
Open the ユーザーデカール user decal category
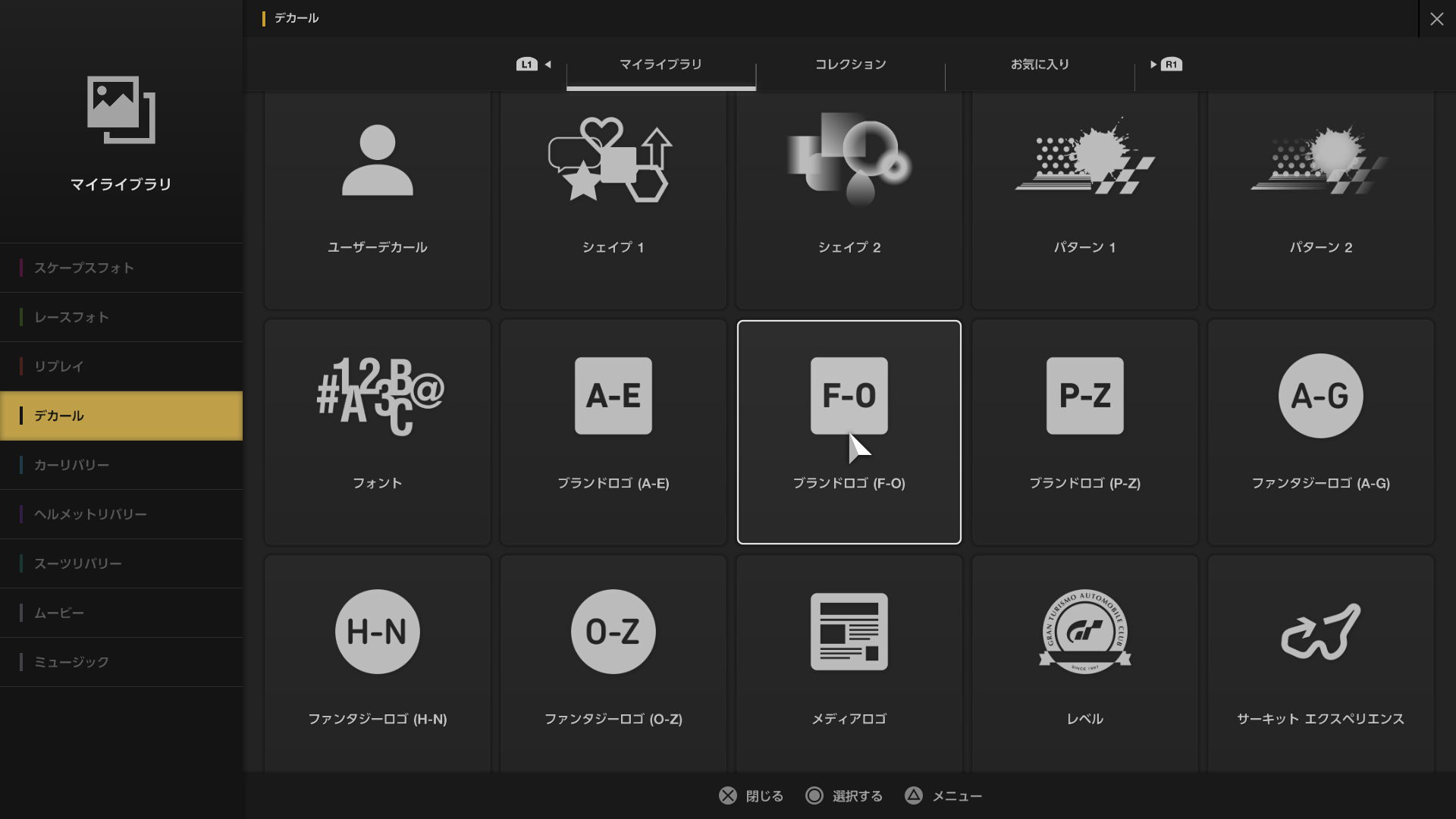[377, 199]
